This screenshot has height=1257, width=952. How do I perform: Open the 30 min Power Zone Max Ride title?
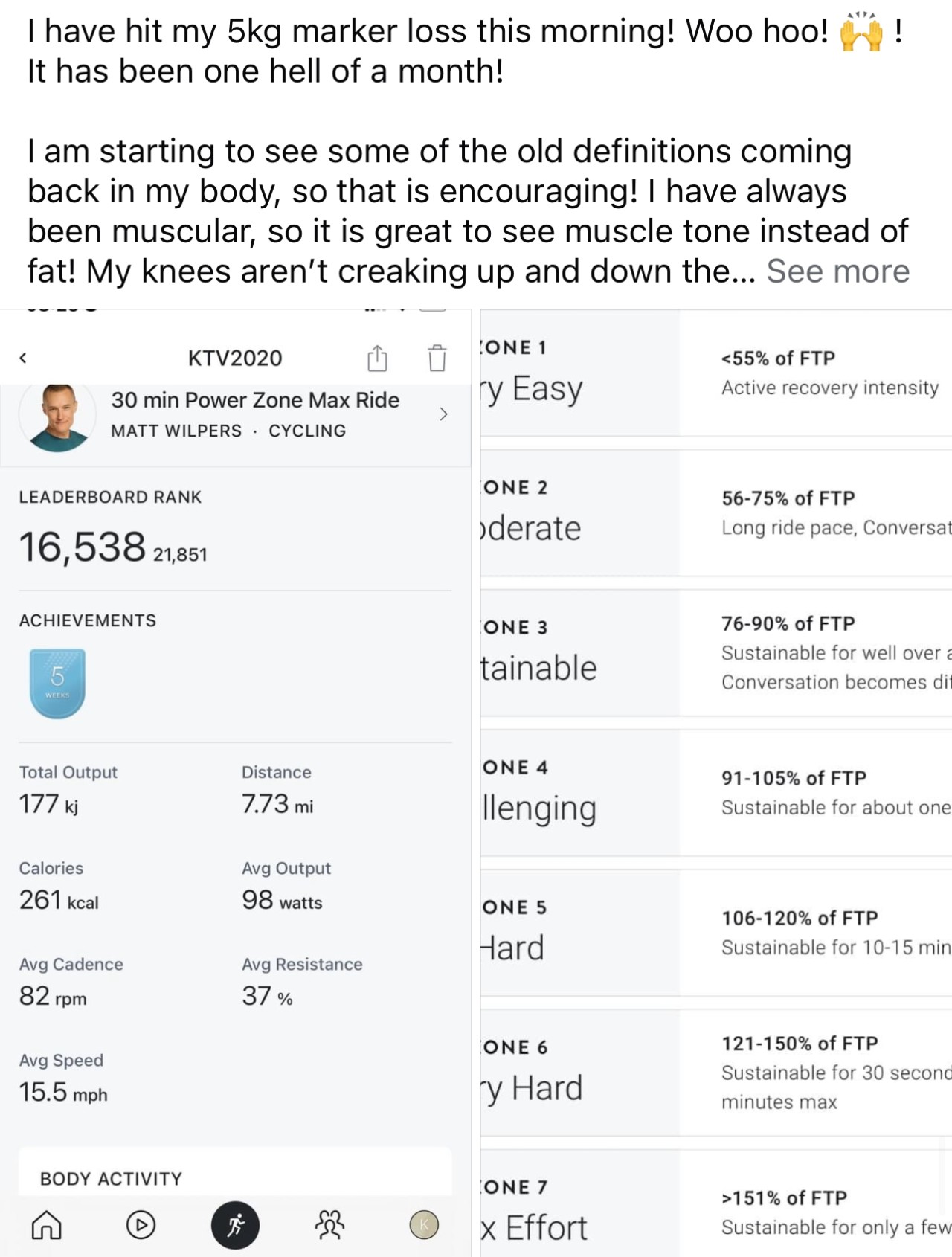pyautogui.click(x=255, y=400)
